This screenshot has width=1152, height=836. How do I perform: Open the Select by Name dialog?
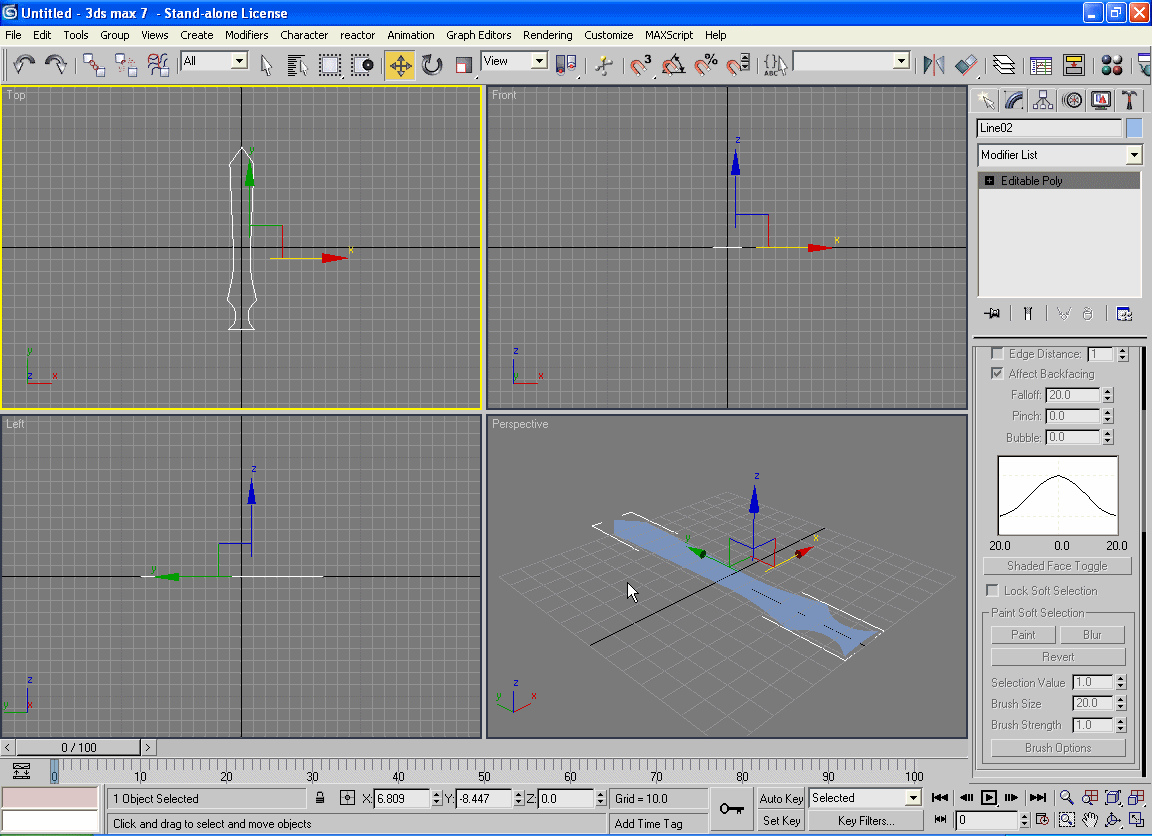pos(297,66)
